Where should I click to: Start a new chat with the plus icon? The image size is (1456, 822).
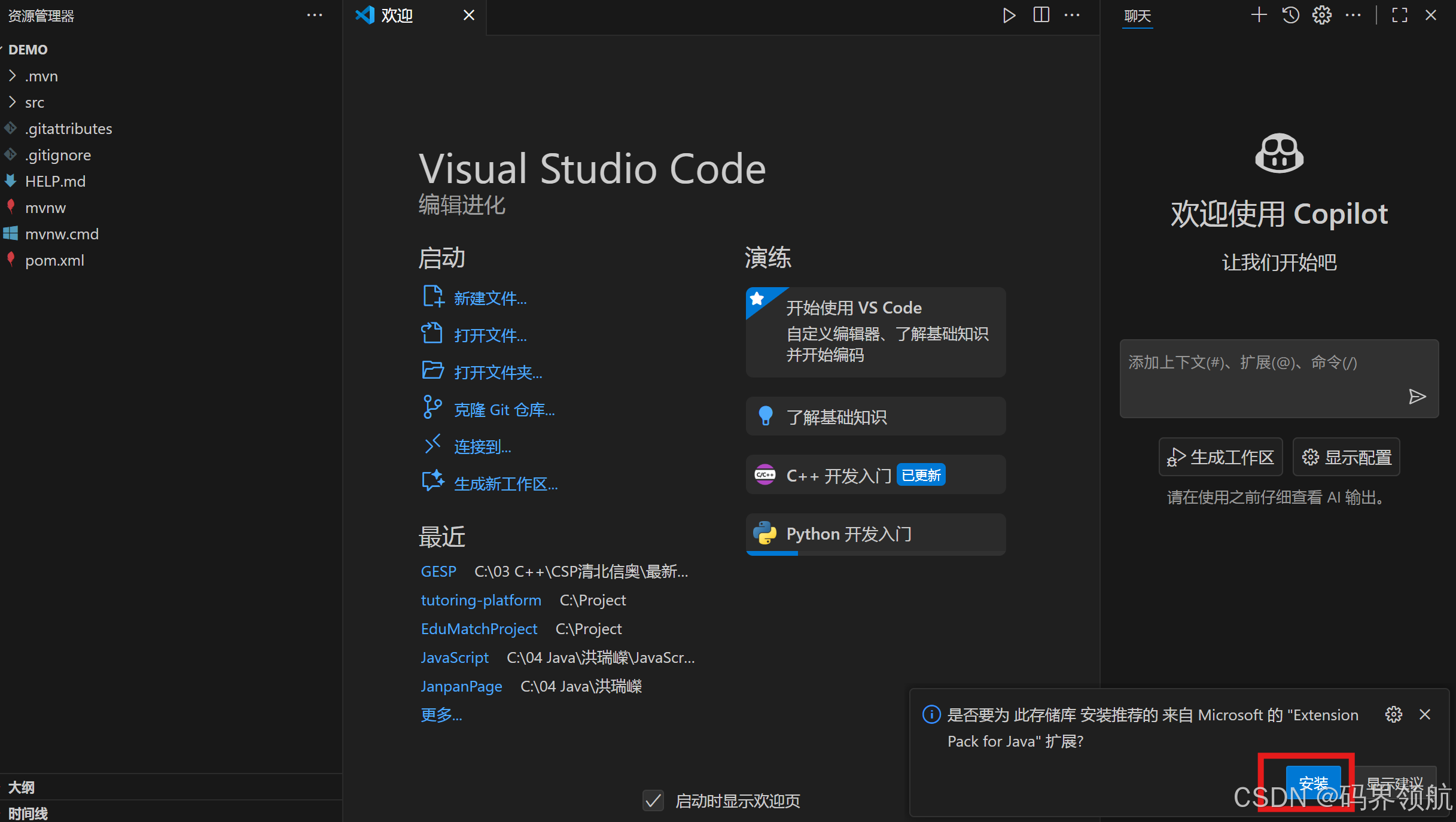[x=1259, y=16]
